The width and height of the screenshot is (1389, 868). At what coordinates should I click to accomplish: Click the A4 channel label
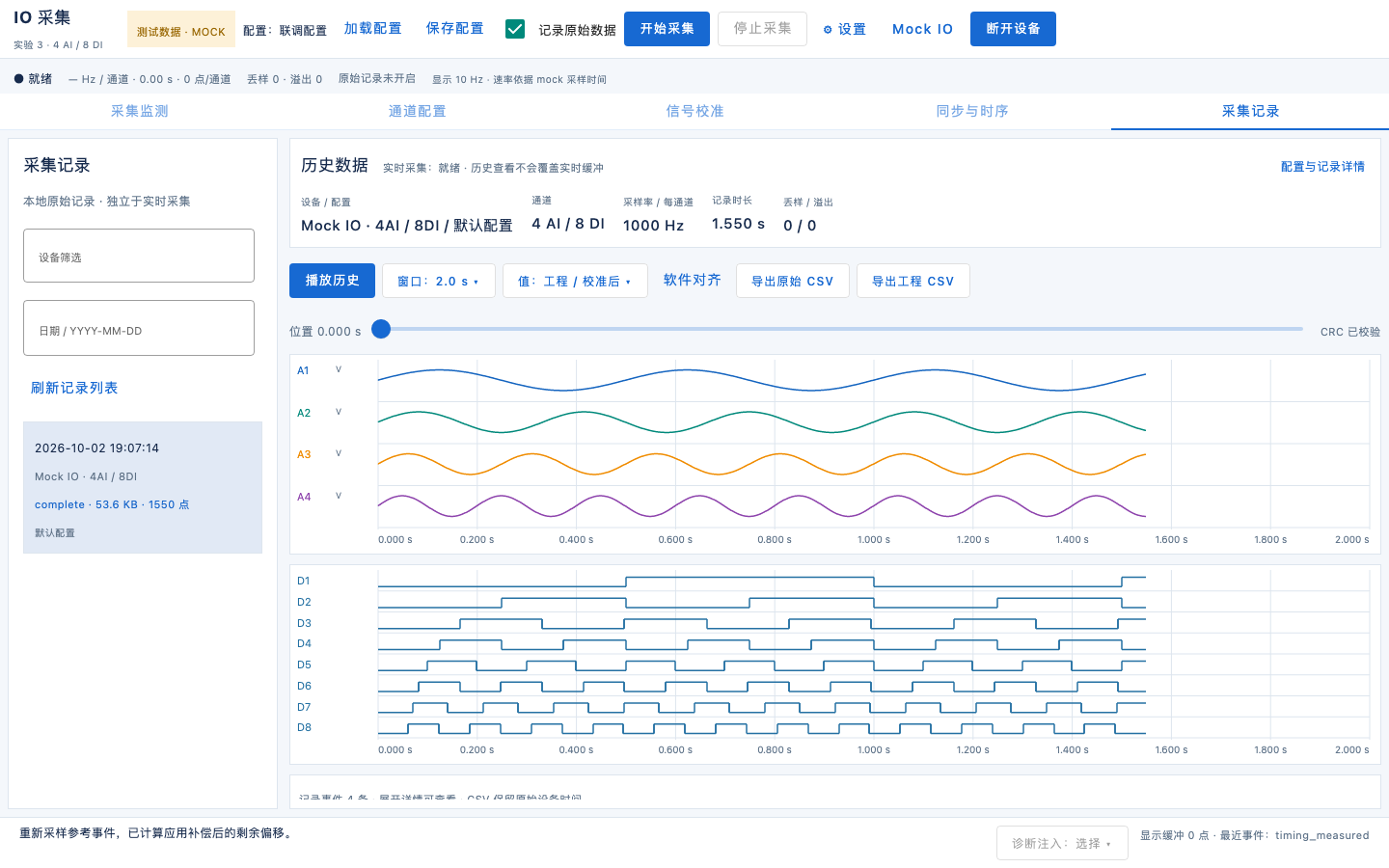coord(304,497)
